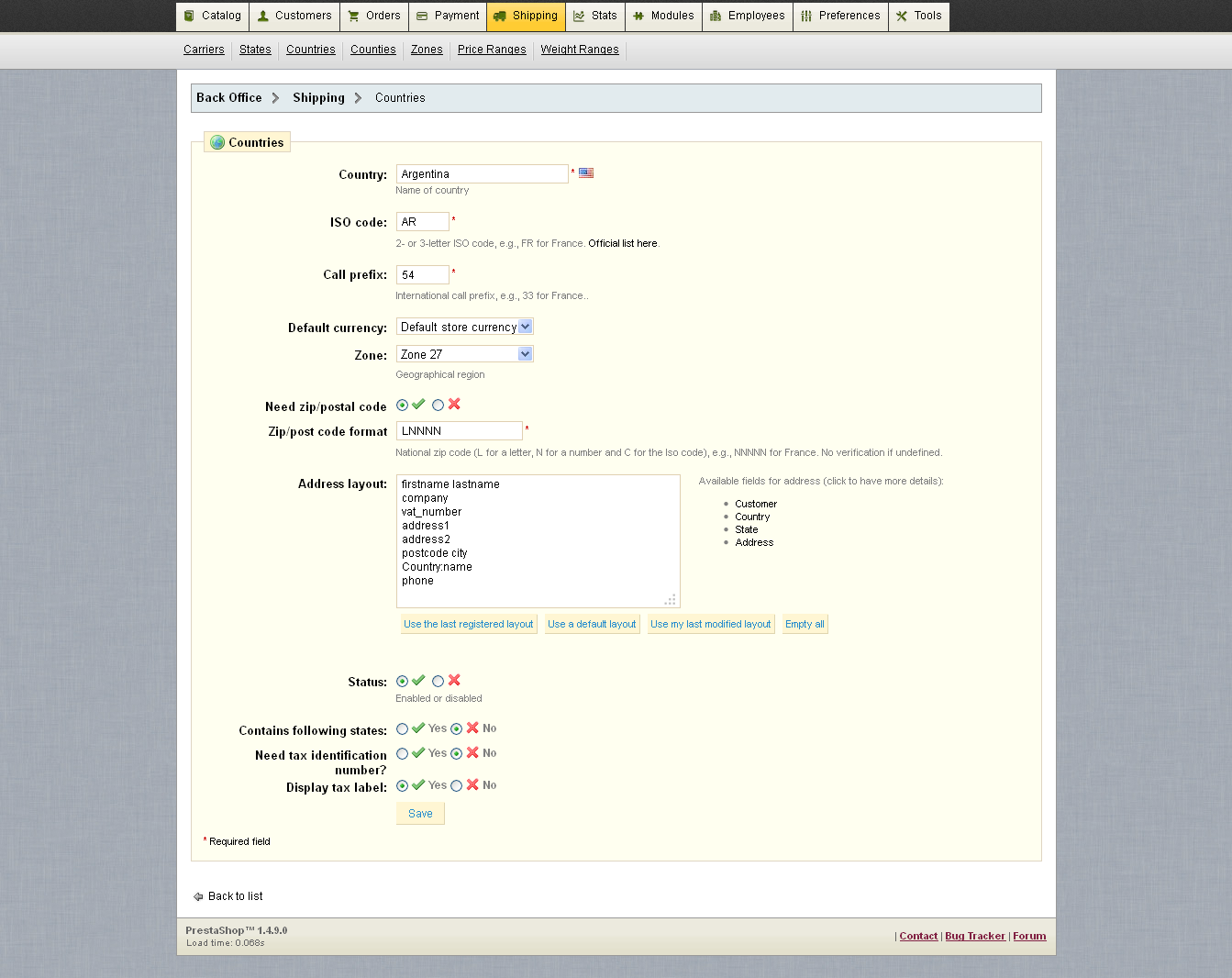Open the Bug Tracker footer link
The width and height of the screenshot is (1232, 978).
(975, 936)
